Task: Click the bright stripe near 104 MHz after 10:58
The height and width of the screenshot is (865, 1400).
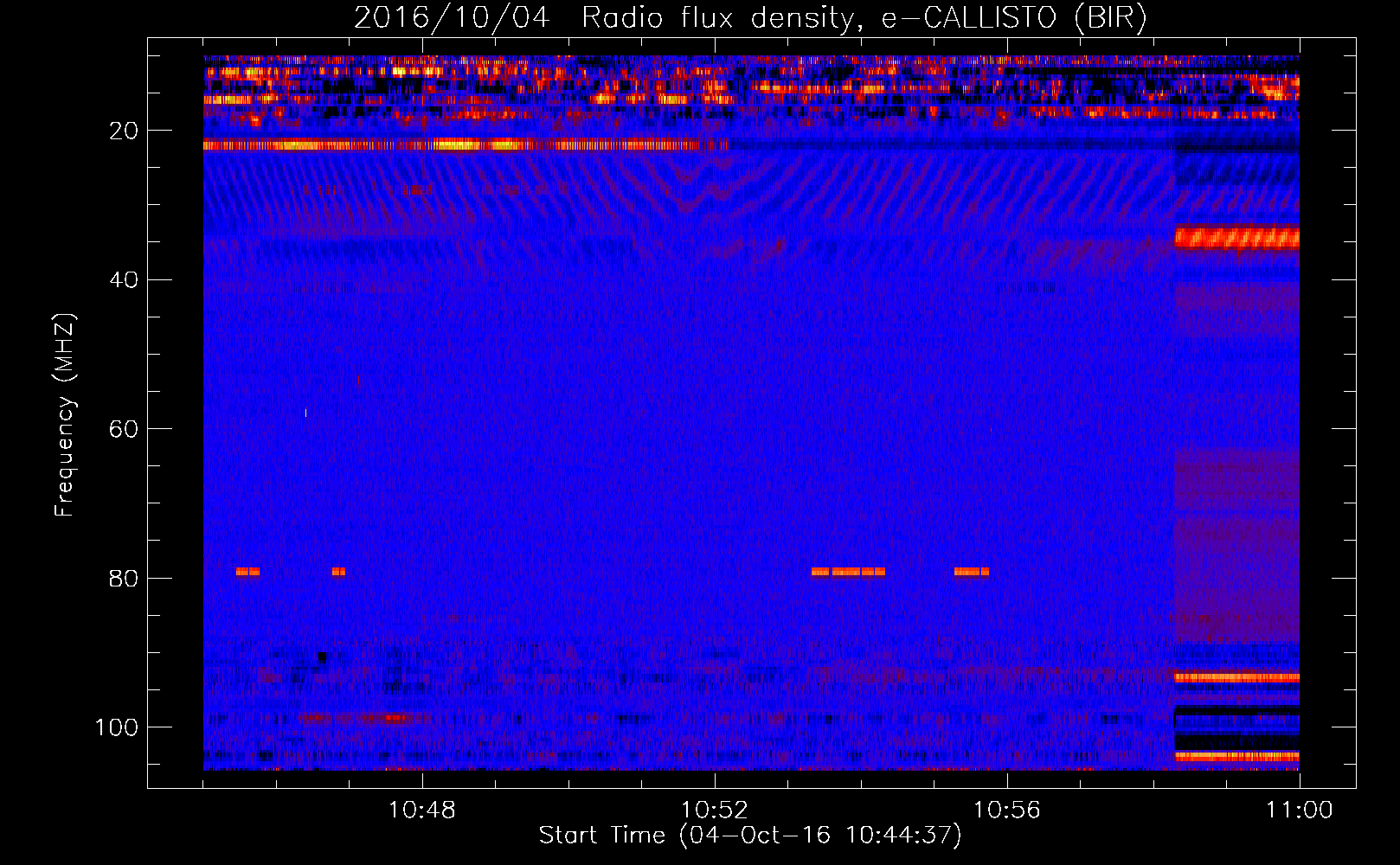Action: (x=1236, y=756)
